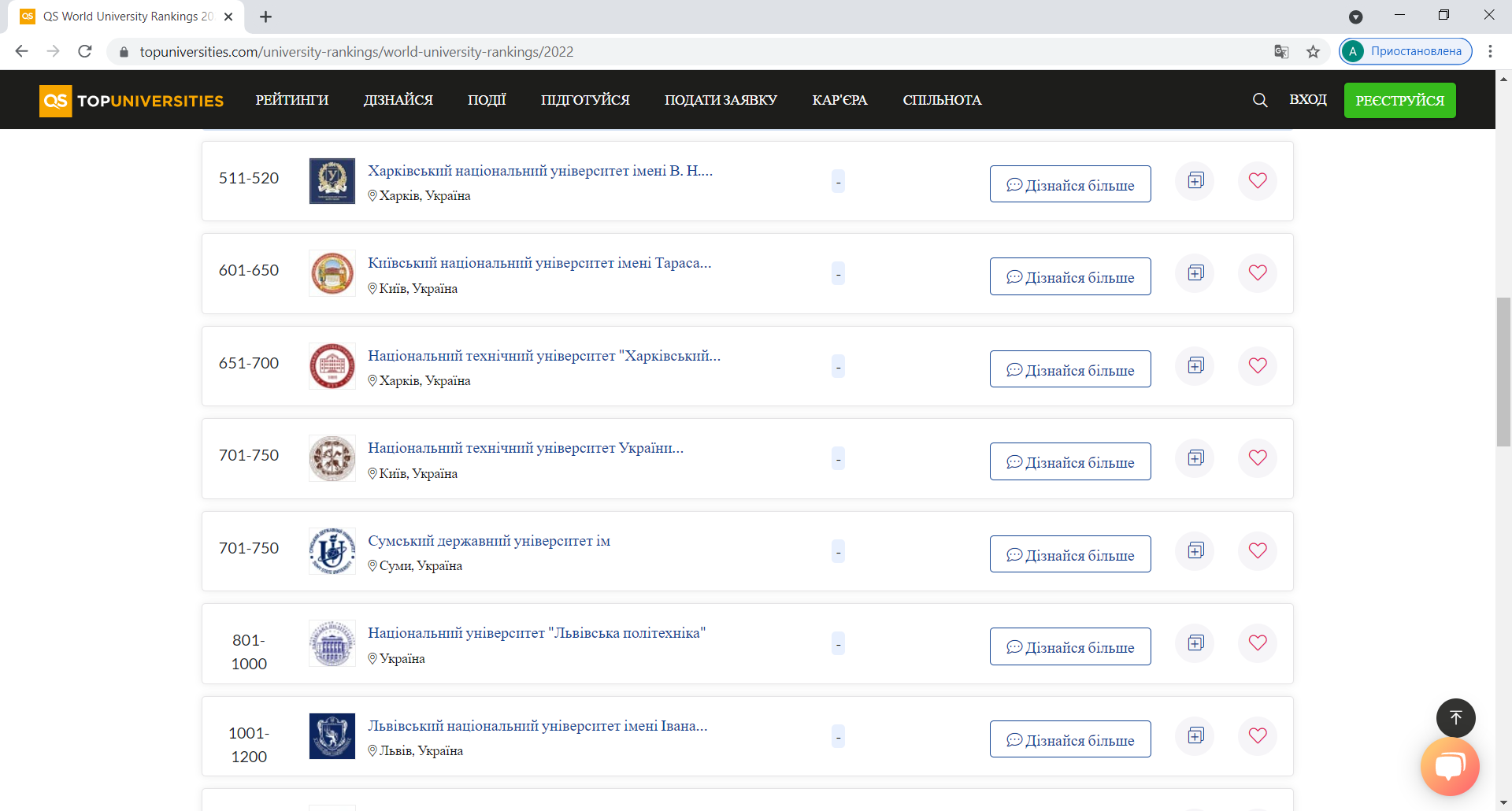Add the 651-700 Kharkiv Technical University to compare
Viewport: 1512px width, 811px height.
tap(1195, 366)
